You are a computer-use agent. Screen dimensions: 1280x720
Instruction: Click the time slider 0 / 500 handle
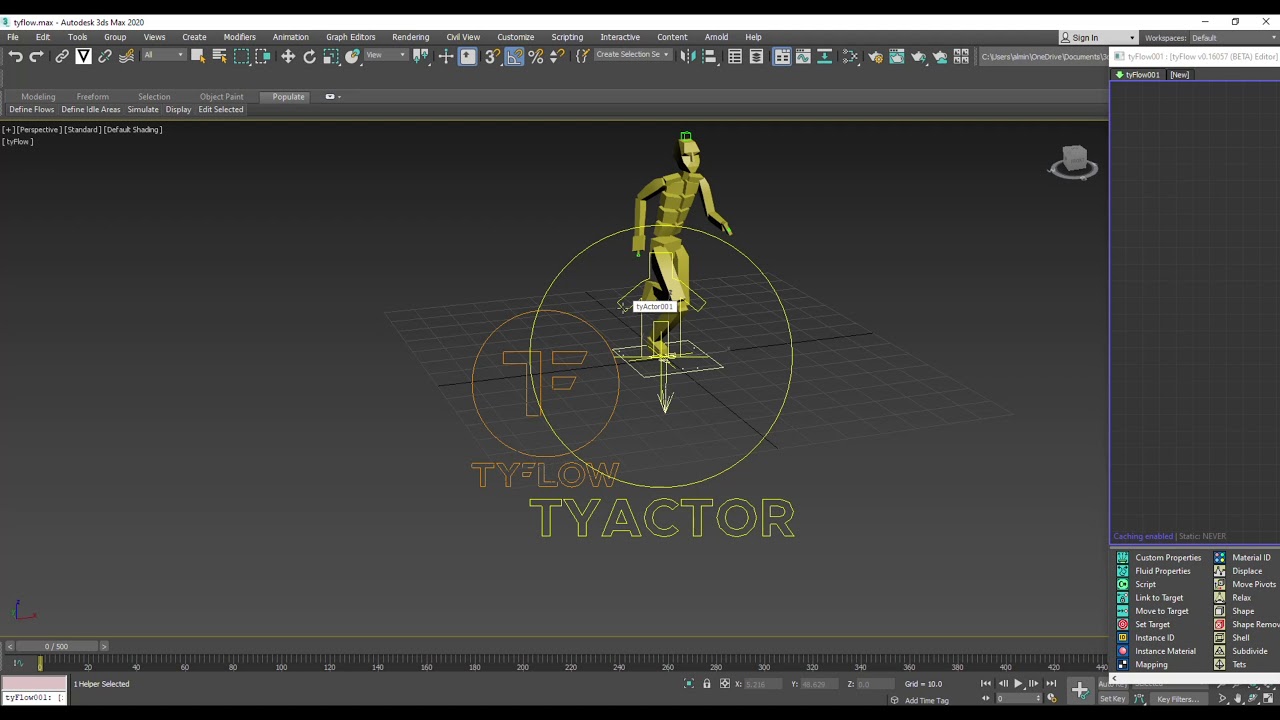(x=57, y=647)
